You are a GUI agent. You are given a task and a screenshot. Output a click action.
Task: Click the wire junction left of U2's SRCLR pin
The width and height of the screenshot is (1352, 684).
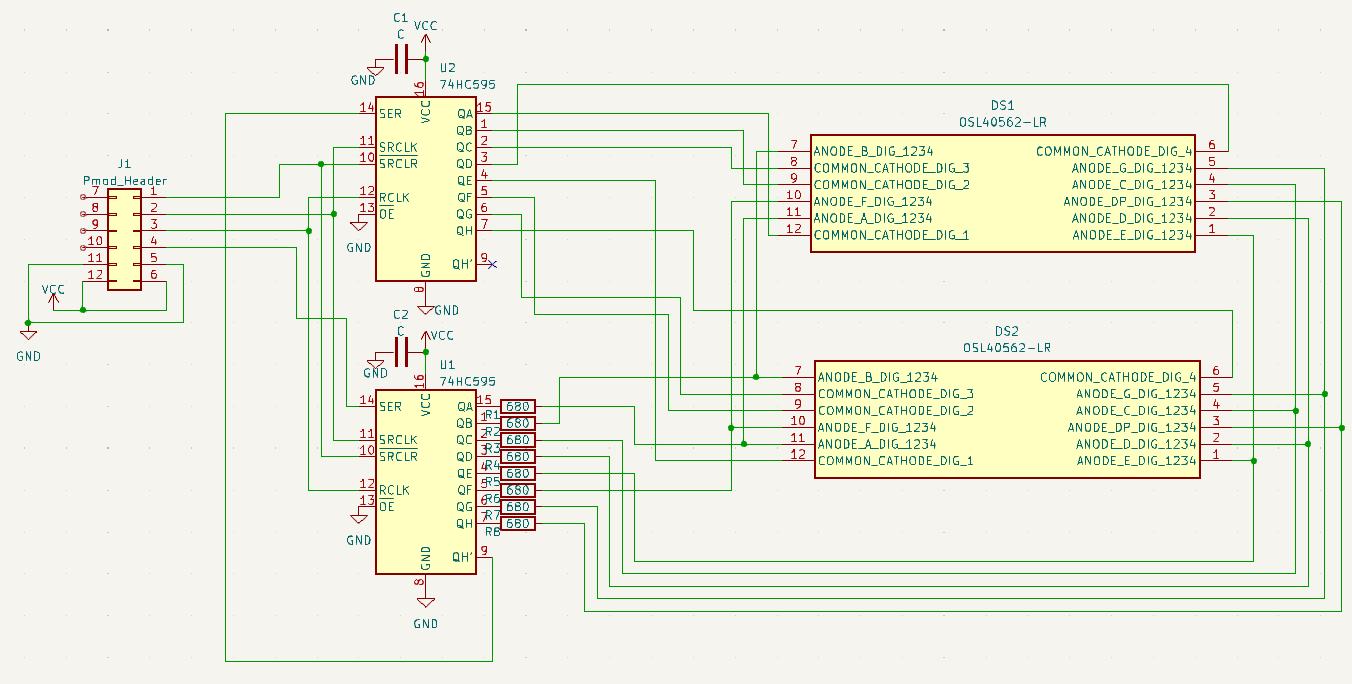(x=320, y=163)
